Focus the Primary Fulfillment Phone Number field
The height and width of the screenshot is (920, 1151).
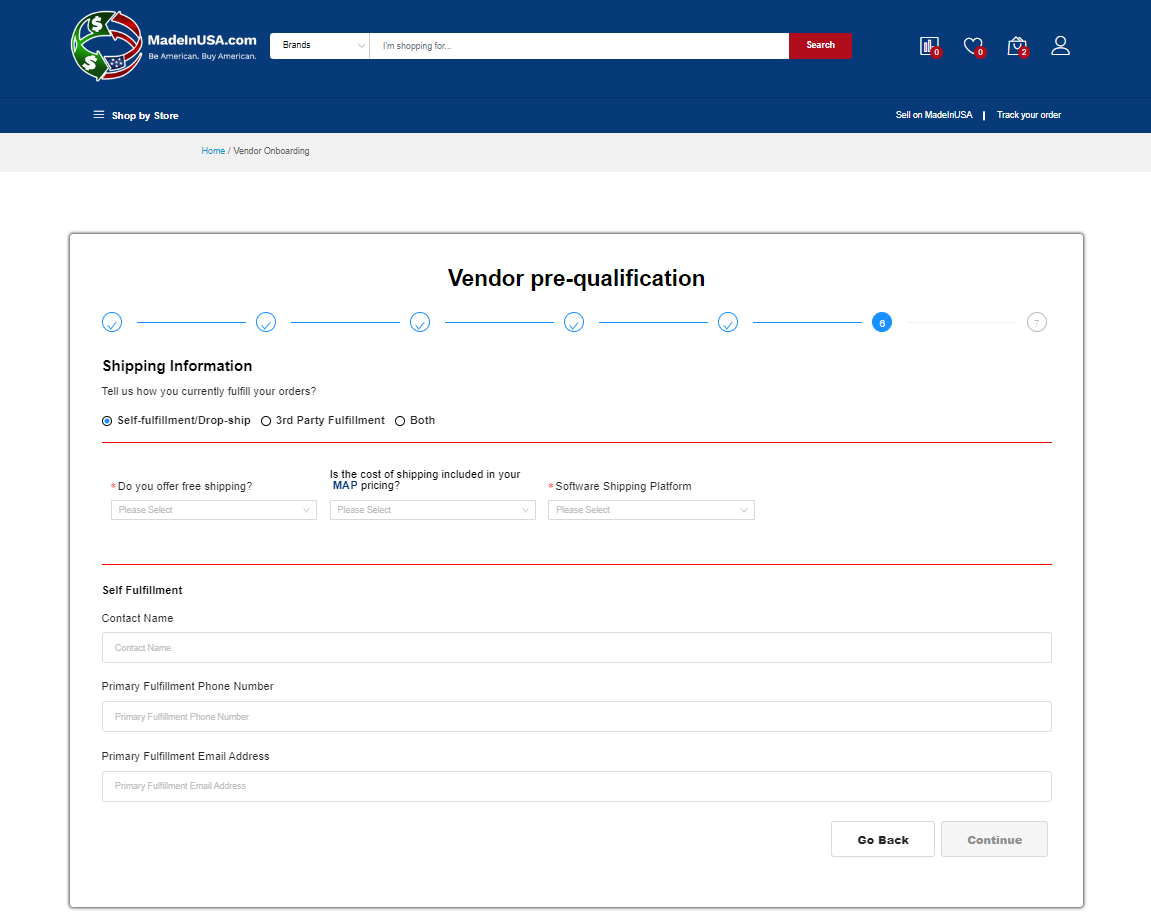576,717
